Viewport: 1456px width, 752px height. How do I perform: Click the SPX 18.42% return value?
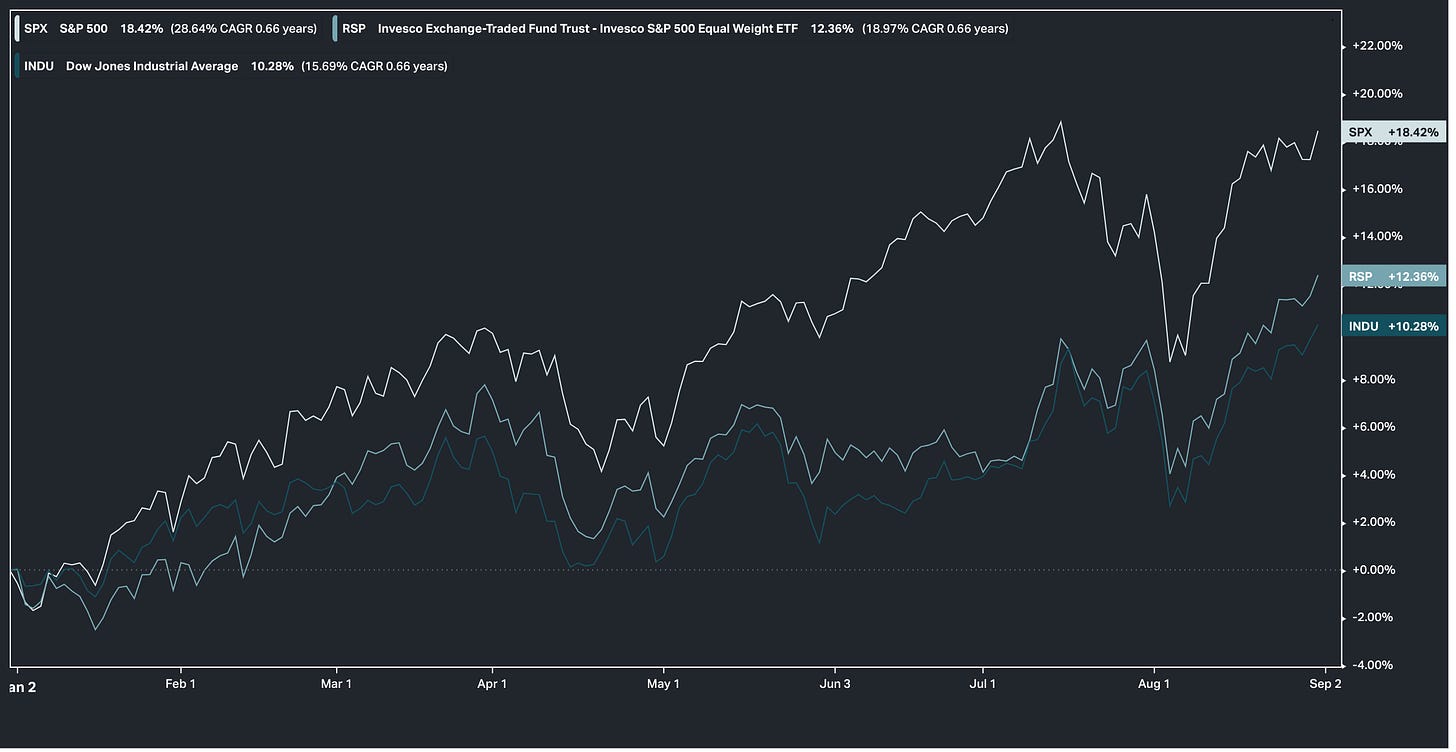(141, 29)
